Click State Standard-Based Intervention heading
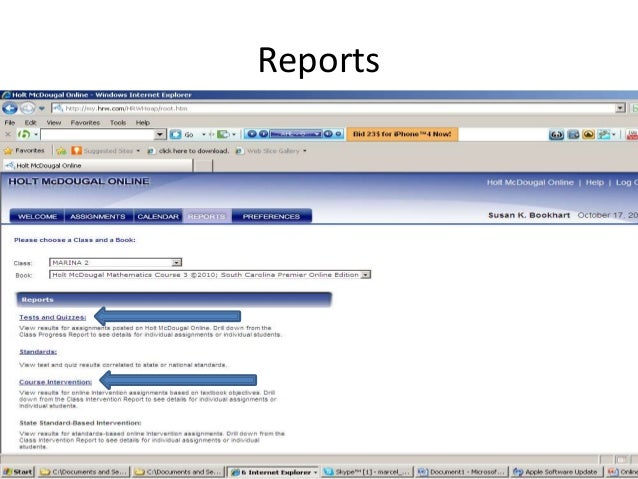 80,423
